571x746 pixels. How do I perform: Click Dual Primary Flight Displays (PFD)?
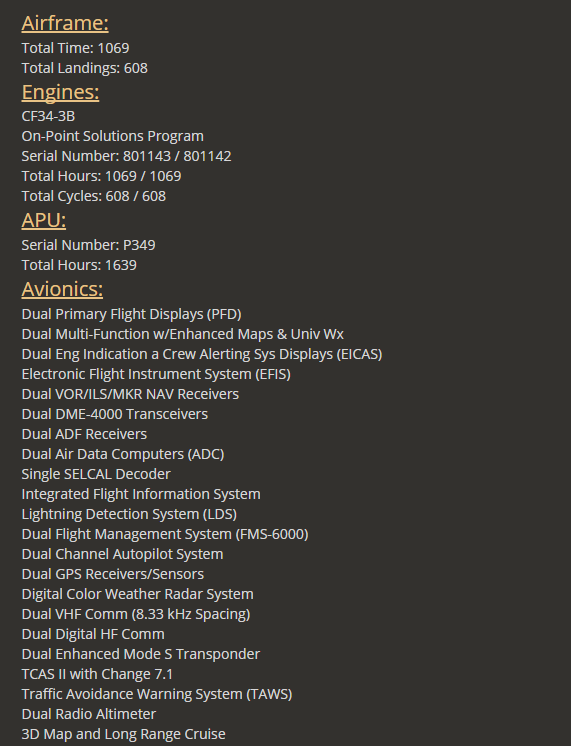pyautogui.click(x=131, y=314)
